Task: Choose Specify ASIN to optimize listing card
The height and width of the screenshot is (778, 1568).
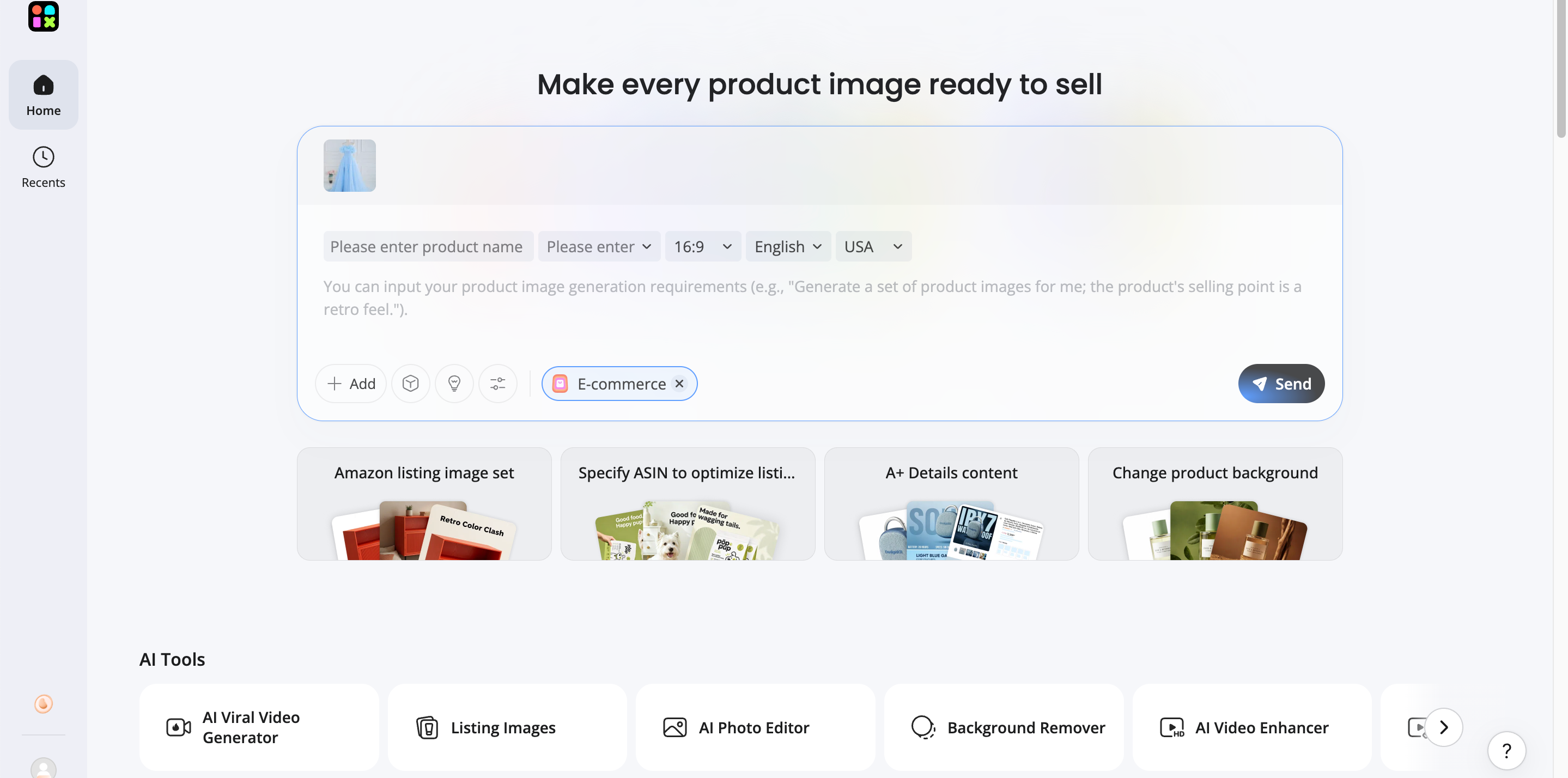Action: 687,504
